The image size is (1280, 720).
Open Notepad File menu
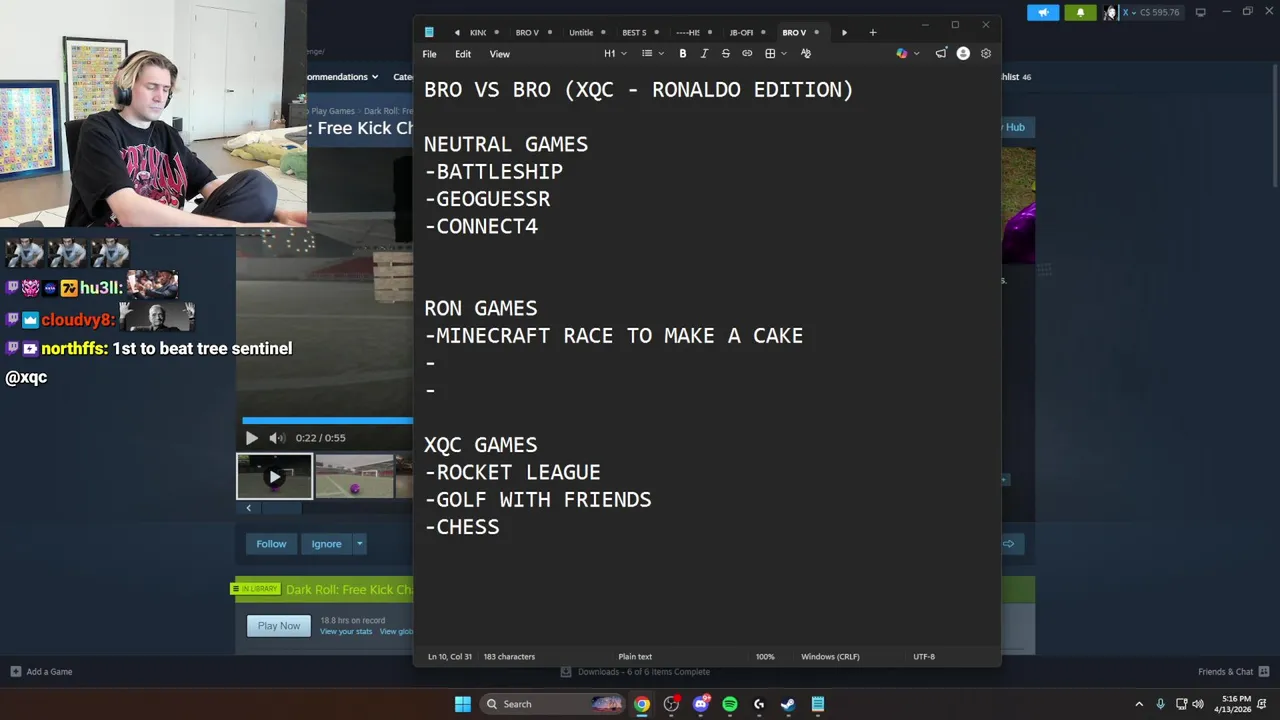click(429, 54)
